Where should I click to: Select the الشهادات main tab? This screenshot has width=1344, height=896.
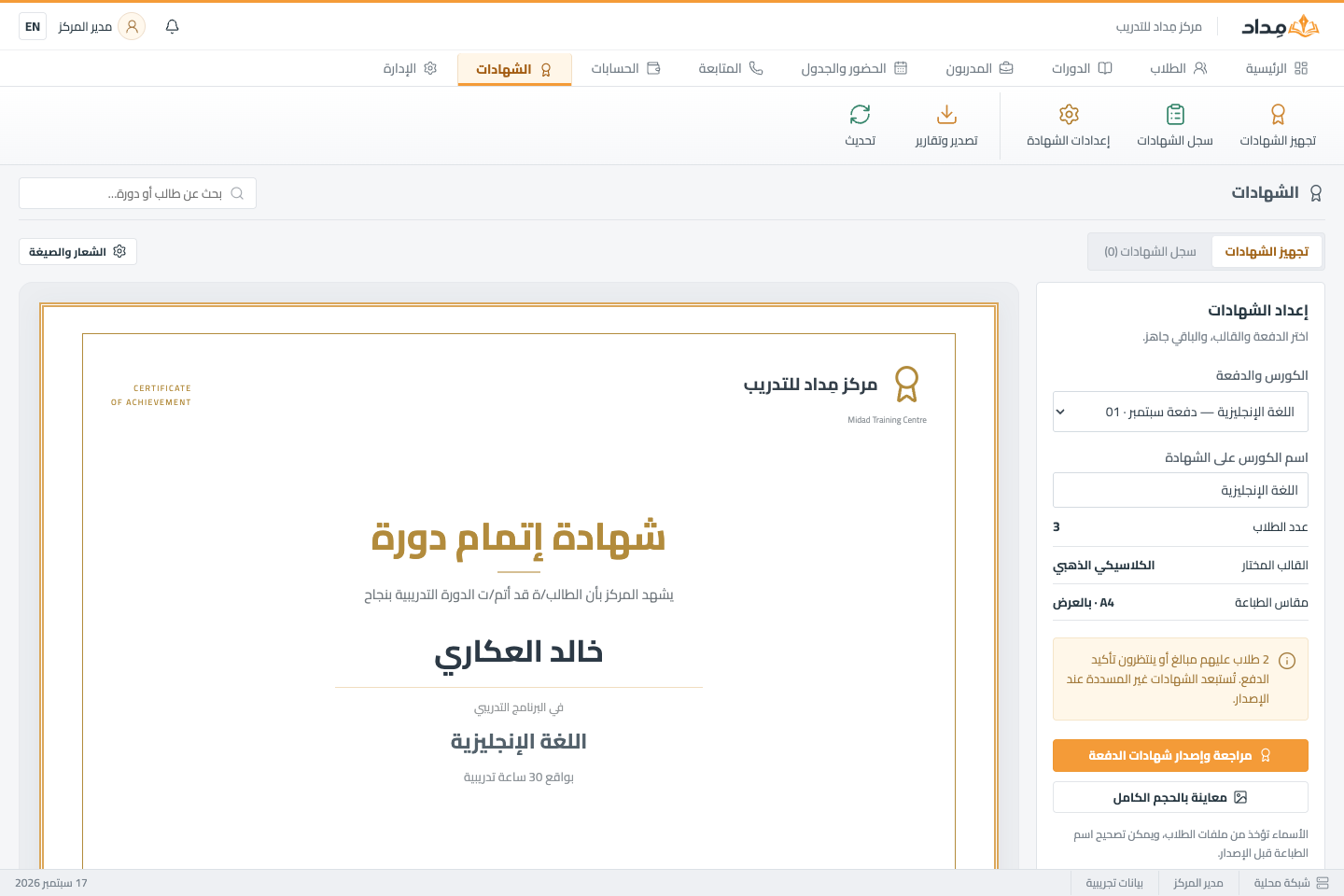(x=514, y=69)
